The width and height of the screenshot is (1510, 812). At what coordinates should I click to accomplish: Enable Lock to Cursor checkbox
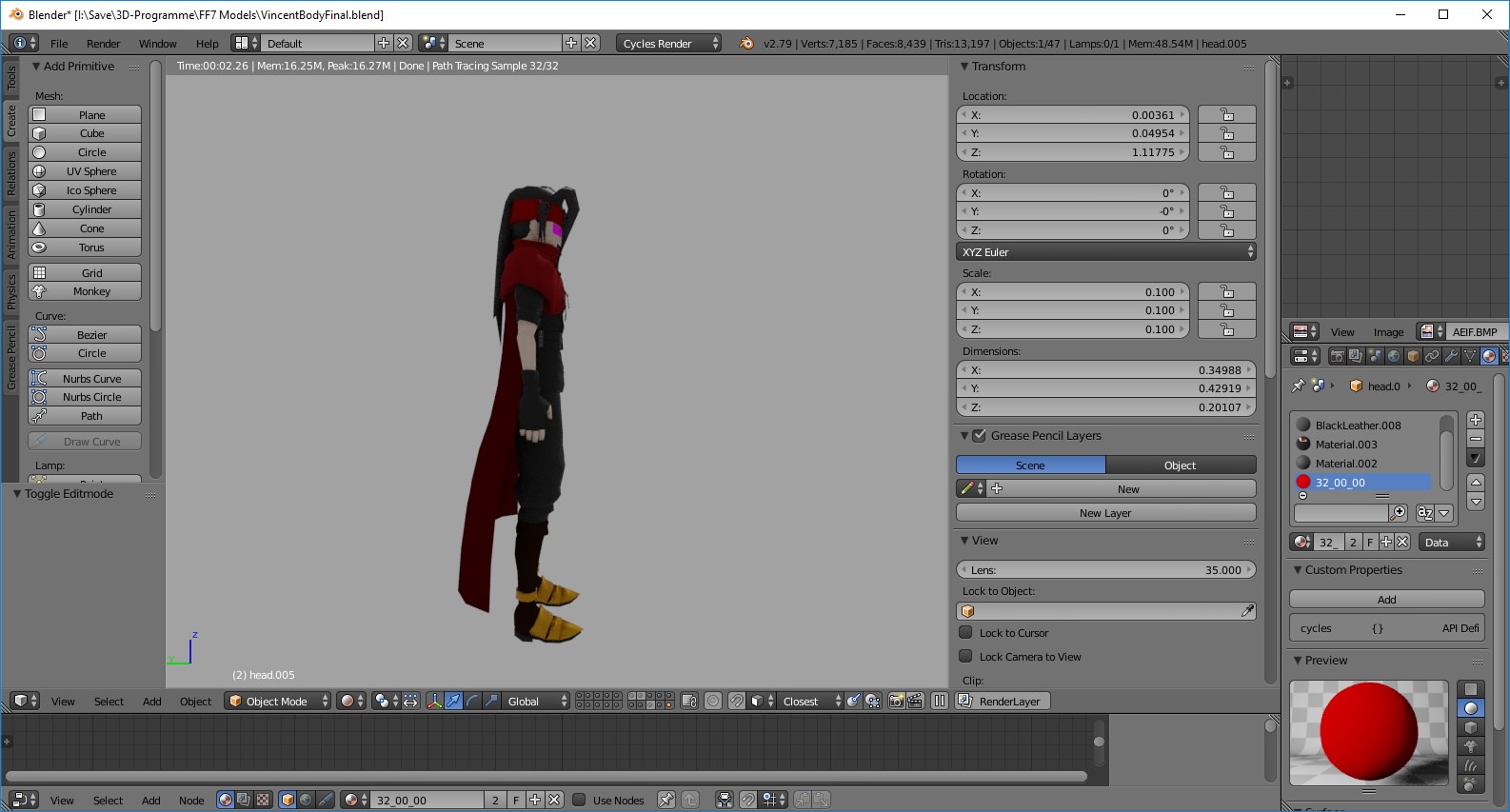965,632
